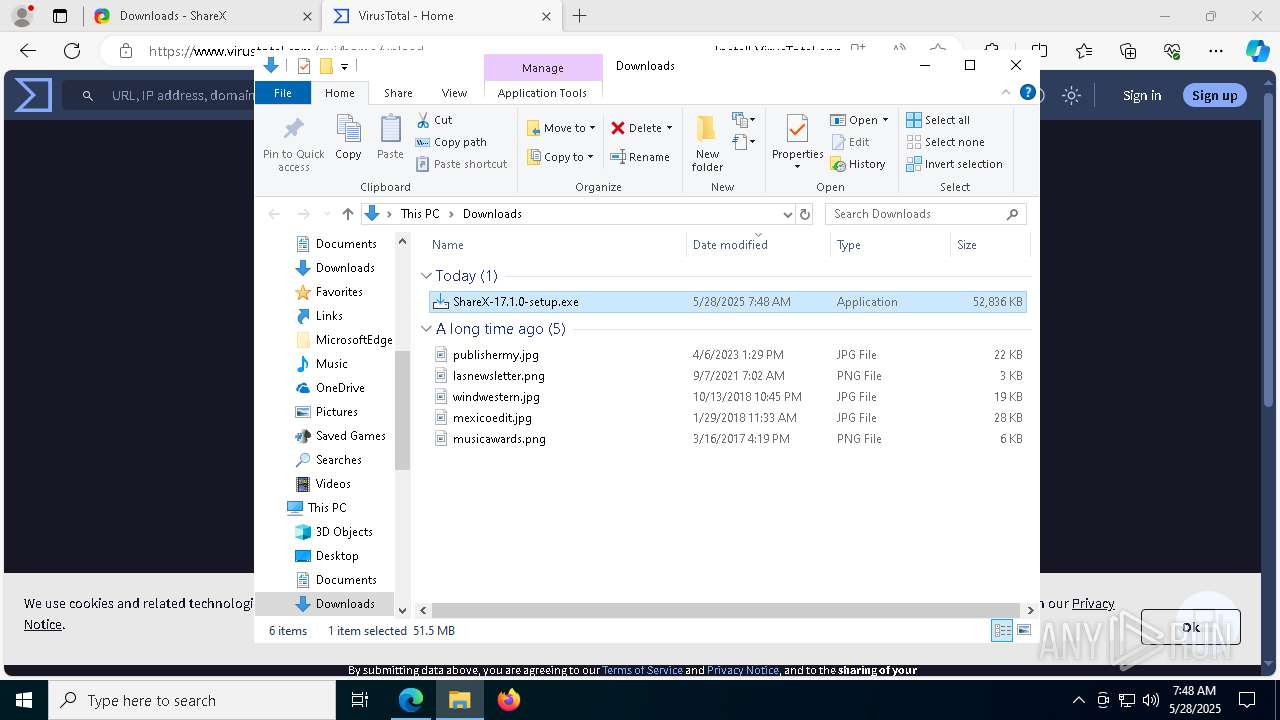Go up one folder level
1280x720 pixels.
(x=348, y=214)
